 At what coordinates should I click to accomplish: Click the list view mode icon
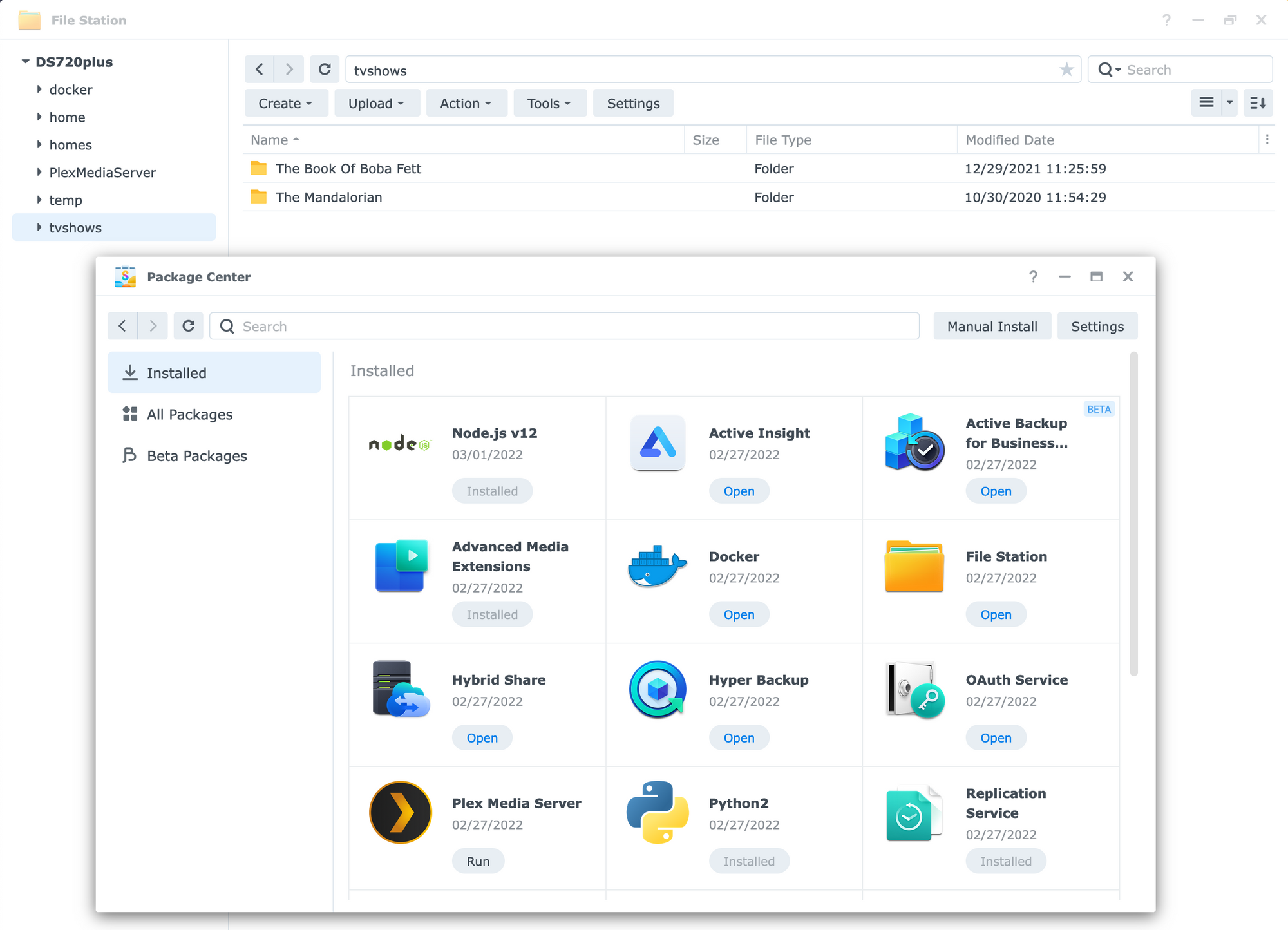tap(1206, 103)
